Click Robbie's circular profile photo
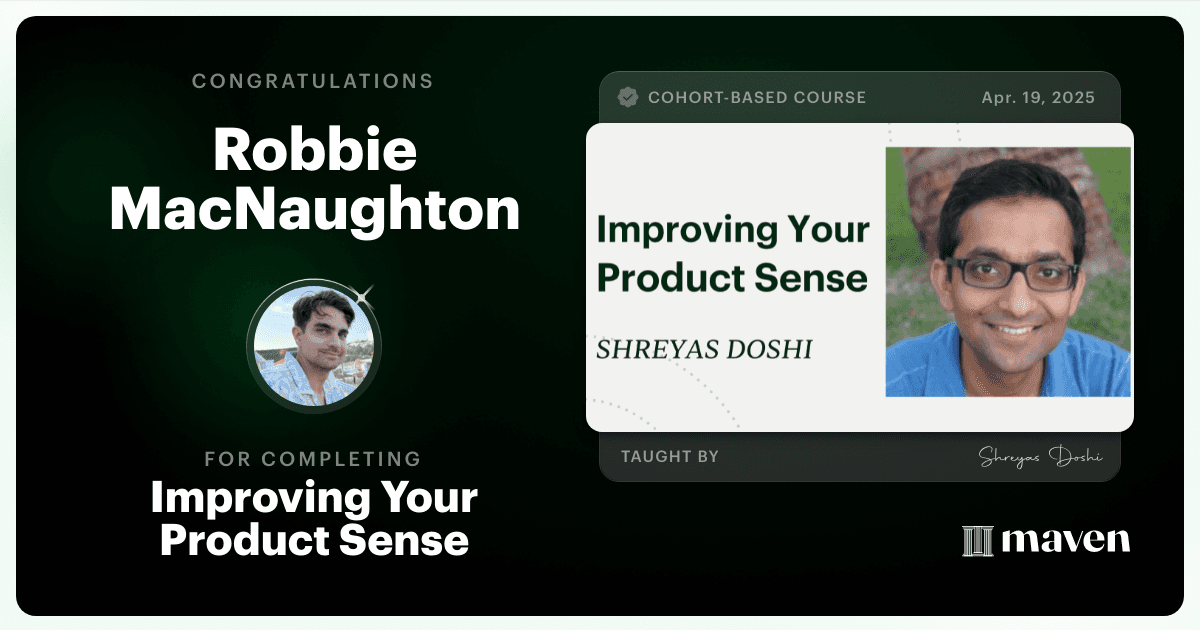 pyautogui.click(x=314, y=346)
